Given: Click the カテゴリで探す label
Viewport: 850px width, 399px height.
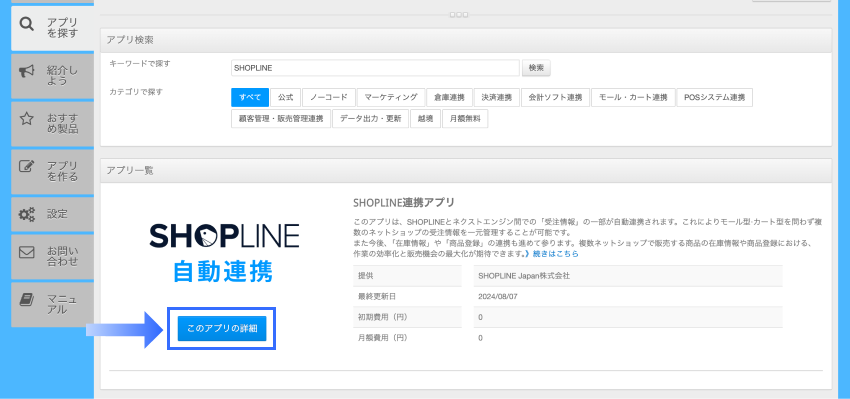Looking at the screenshot, I should coord(136,92).
